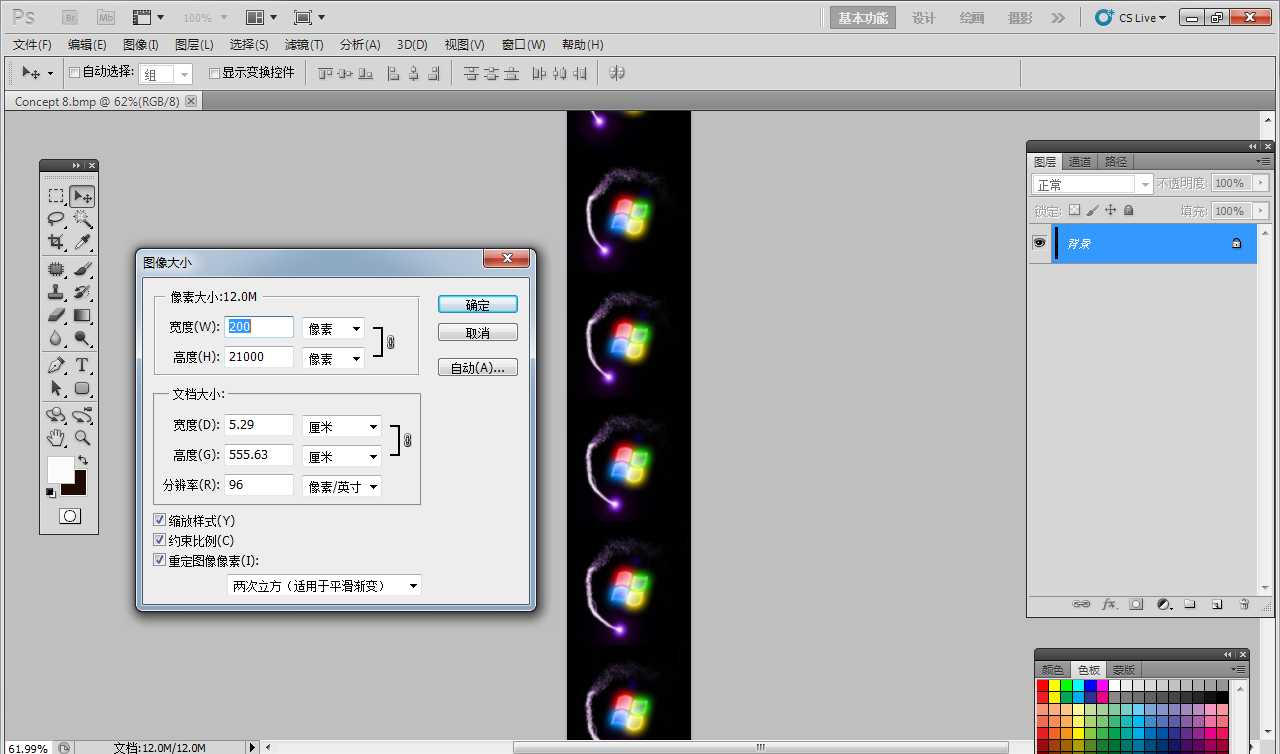The image size is (1280, 754).
Task: Select the 3D Camera Rotate tool
Action: click(x=82, y=415)
